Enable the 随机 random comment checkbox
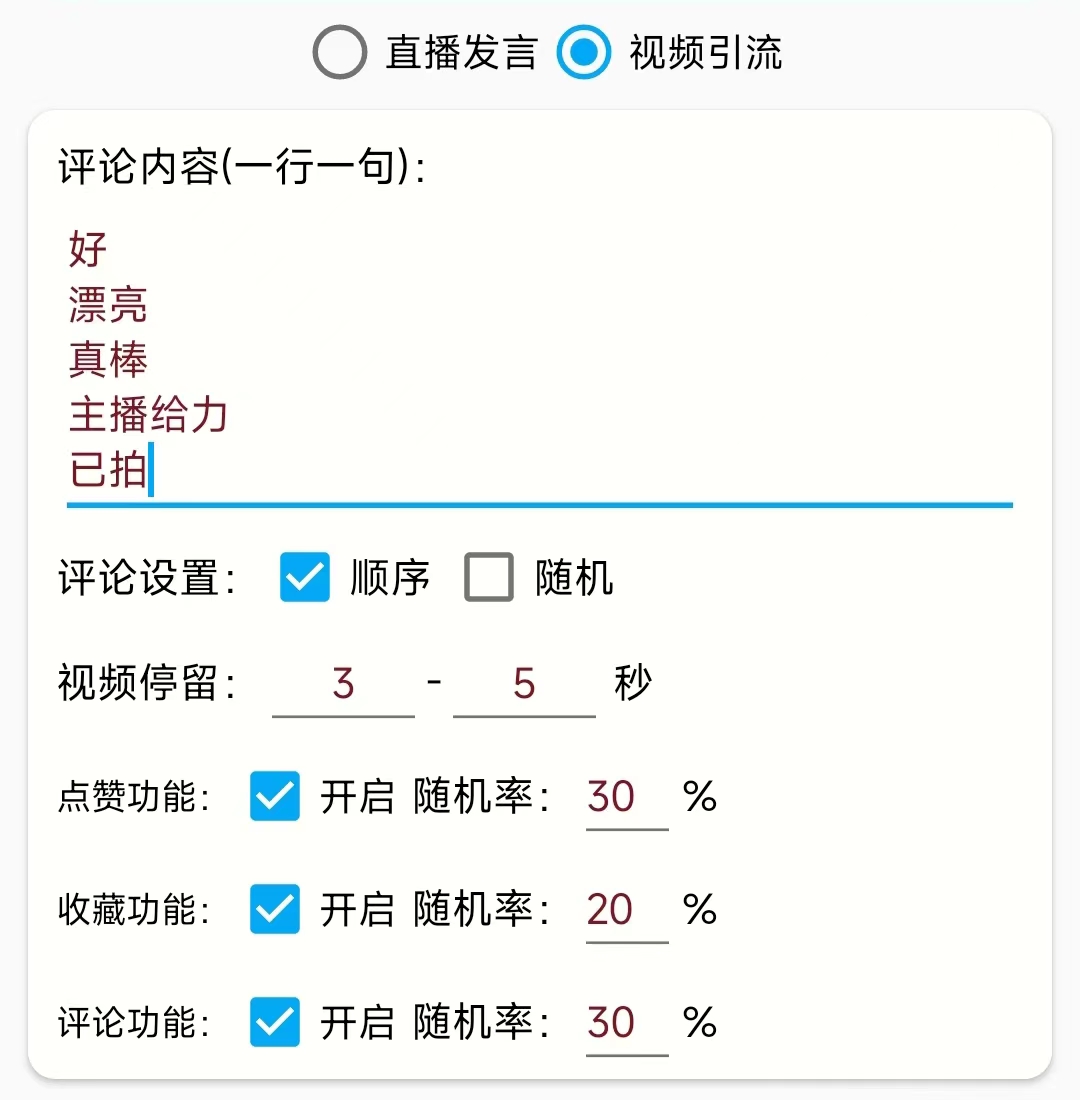This screenshot has width=1080, height=1100. pos(488,577)
